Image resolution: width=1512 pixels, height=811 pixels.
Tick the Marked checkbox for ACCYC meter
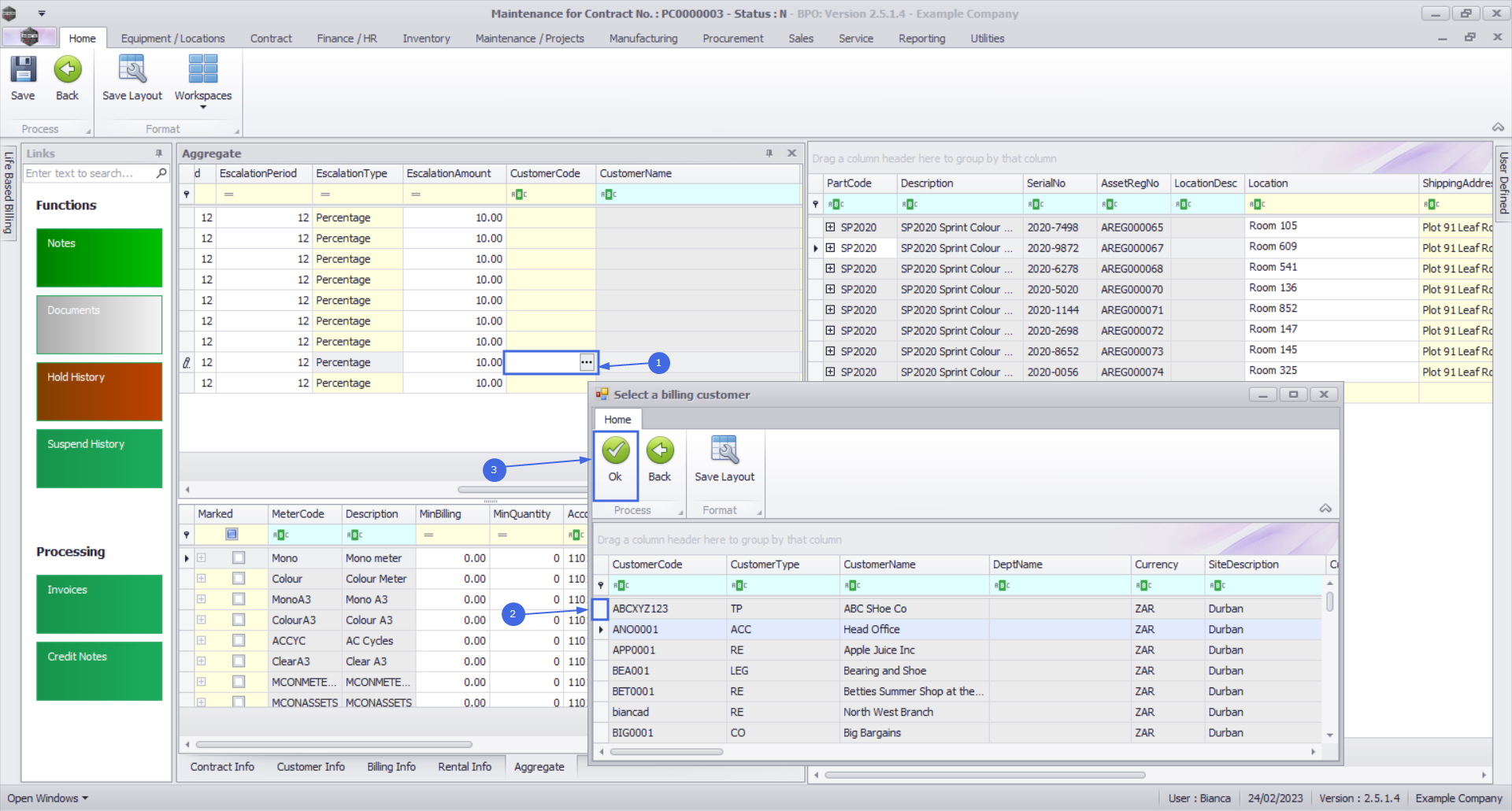pos(239,641)
